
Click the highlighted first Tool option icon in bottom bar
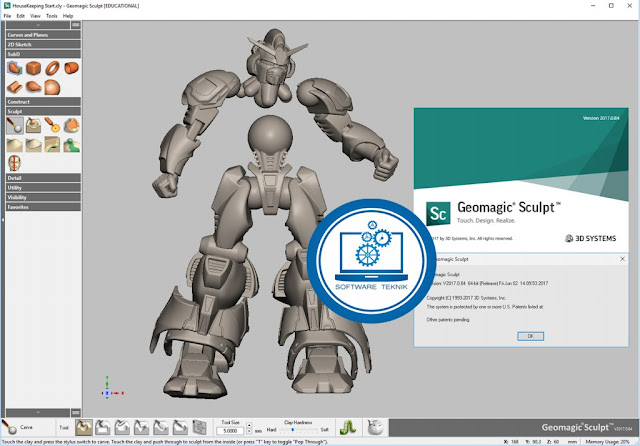(84, 427)
